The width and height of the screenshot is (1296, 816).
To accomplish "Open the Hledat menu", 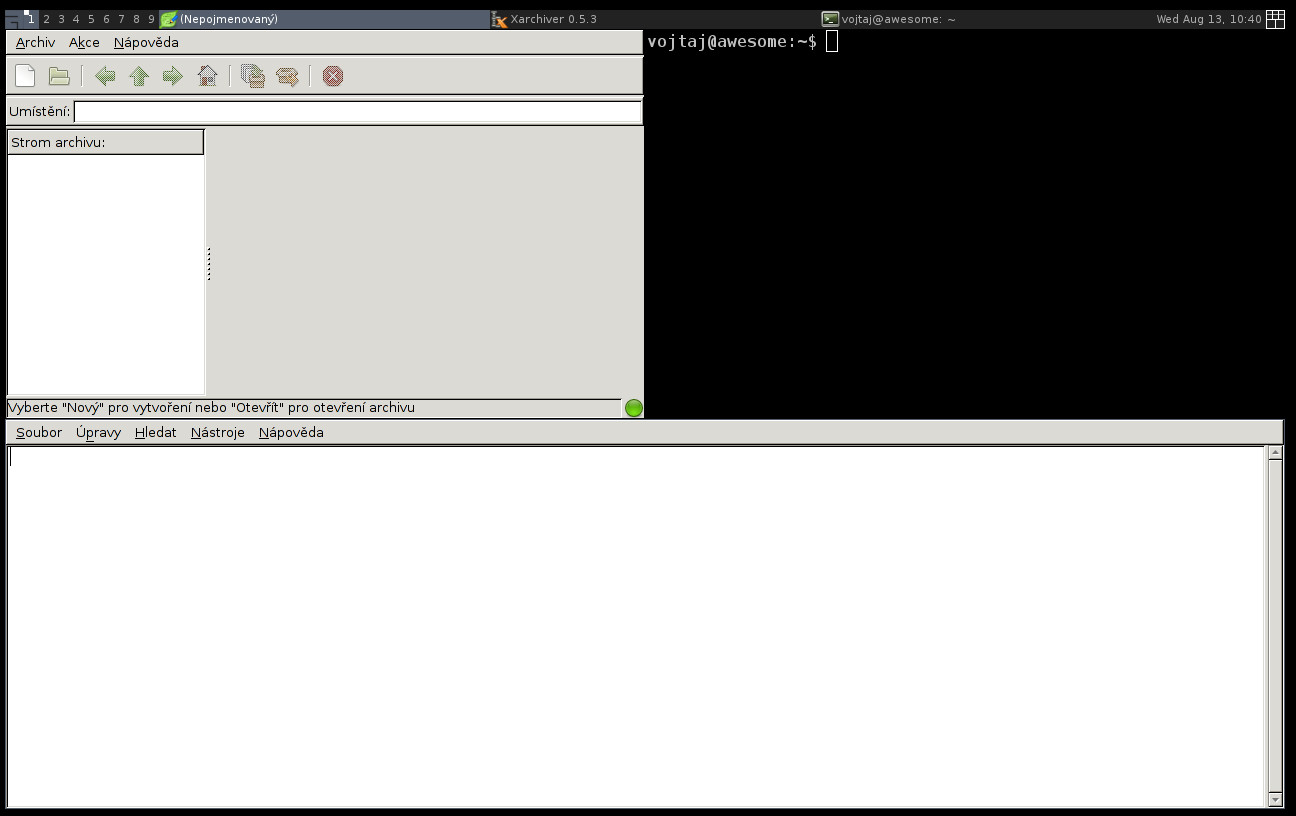I will 155,433.
